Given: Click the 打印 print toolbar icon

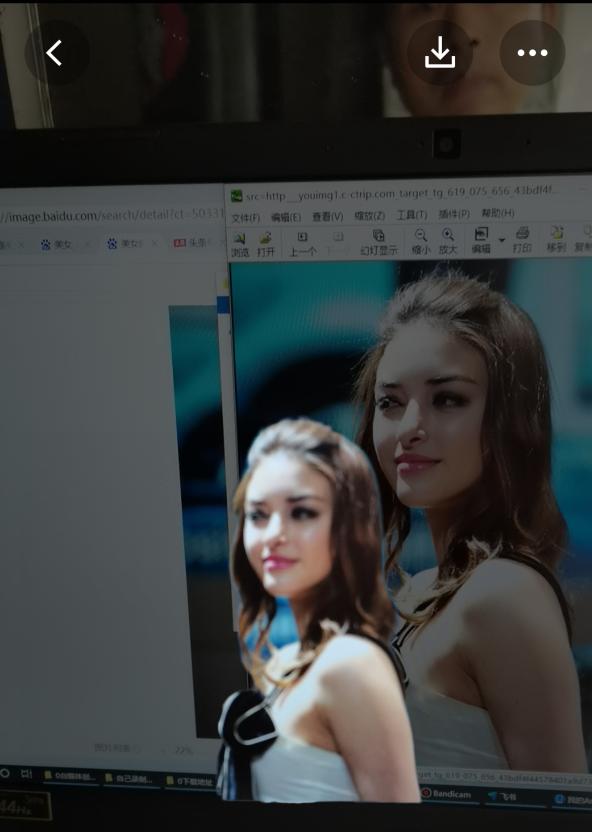Looking at the screenshot, I should point(523,240).
